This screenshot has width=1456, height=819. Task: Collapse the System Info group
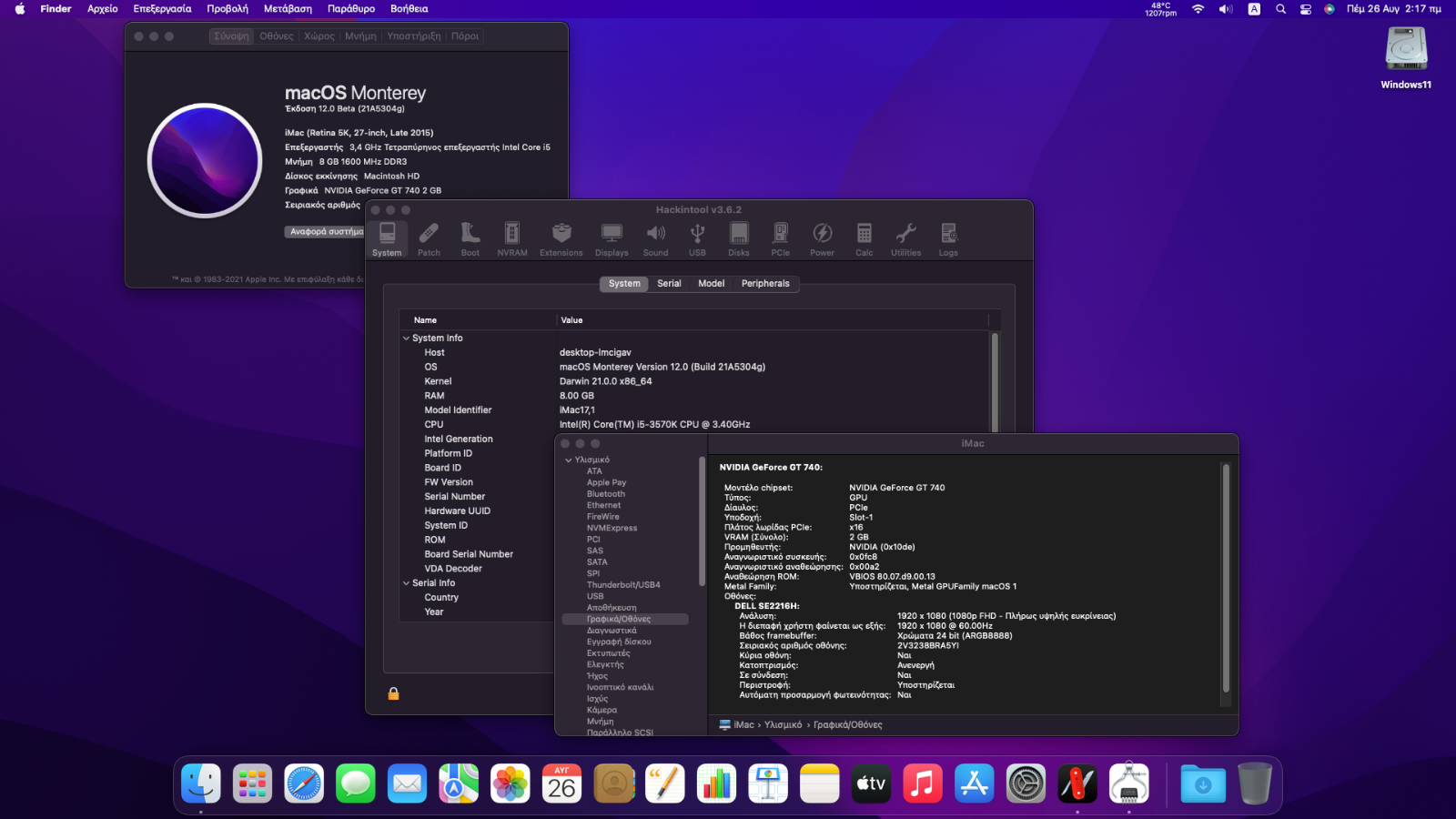point(406,339)
